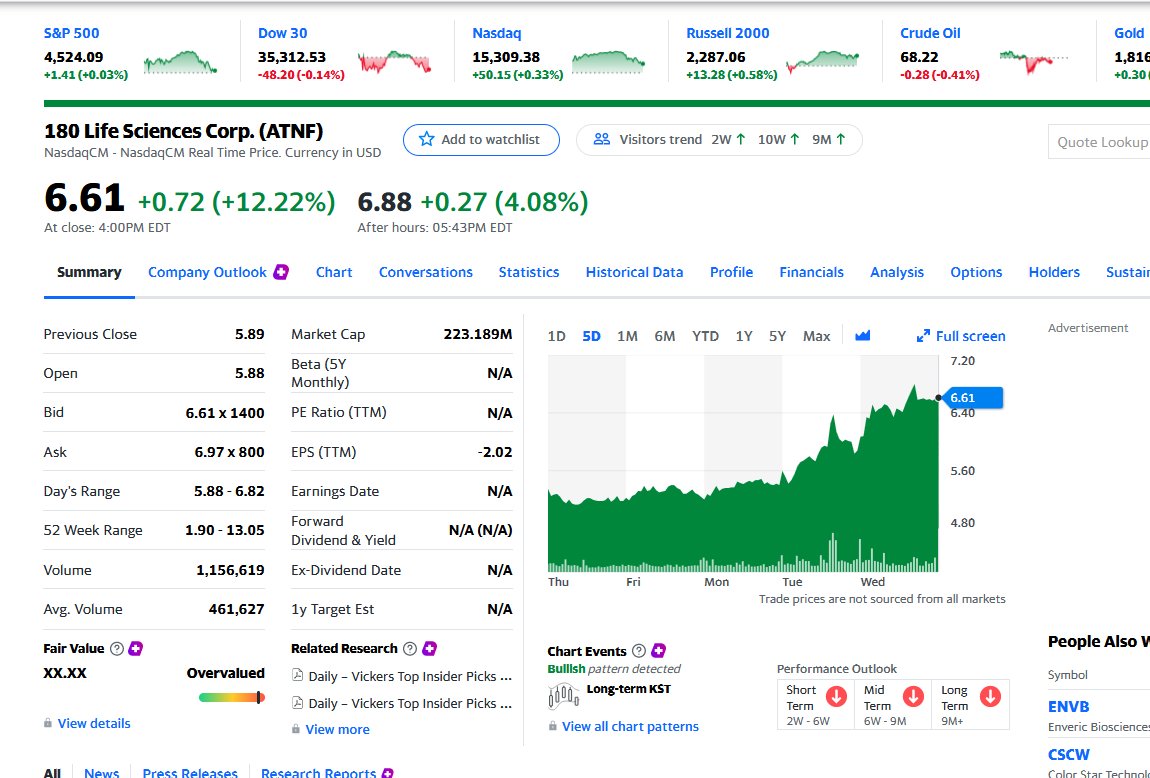
Task: Open the CSCW symbol link
Action: pos(1069,754)
